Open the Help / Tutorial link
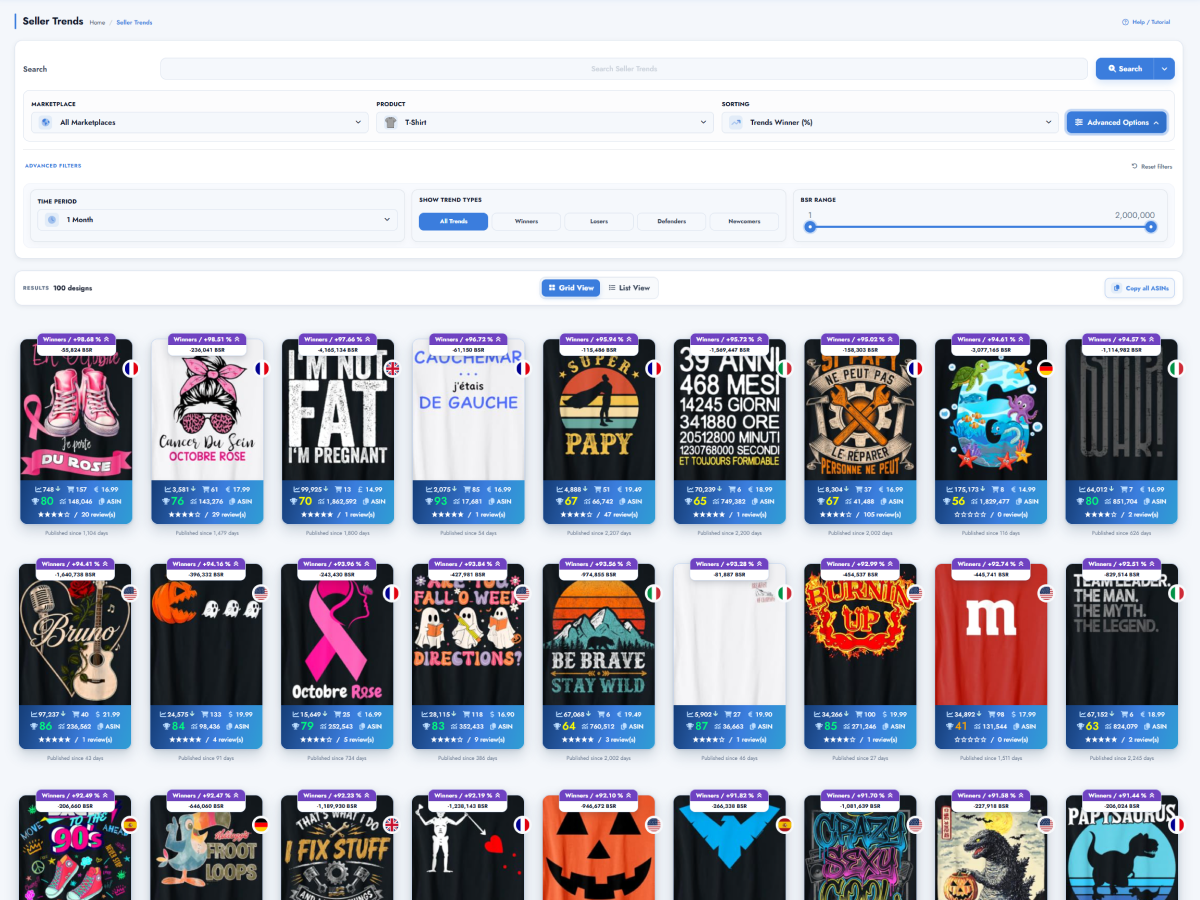The height and width of the screenshot is (900, 1200). tap(1145, 21)
